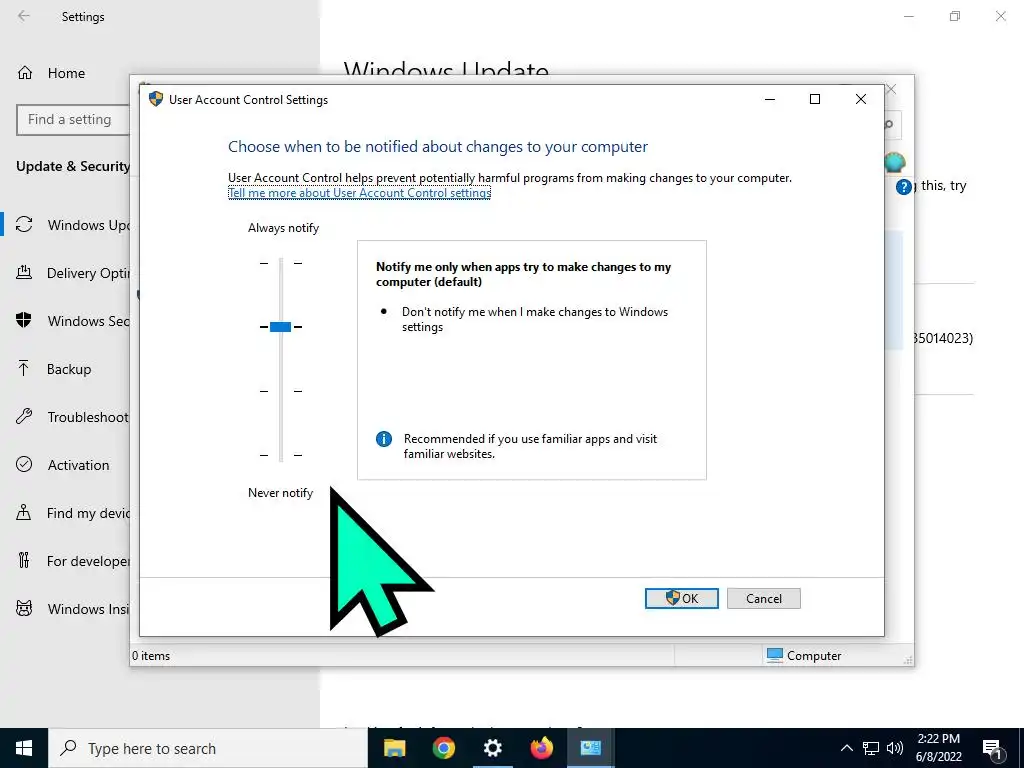The image size is (1024, 768).
Task: Click the Find a setting search field
Action: click(73, 120)
